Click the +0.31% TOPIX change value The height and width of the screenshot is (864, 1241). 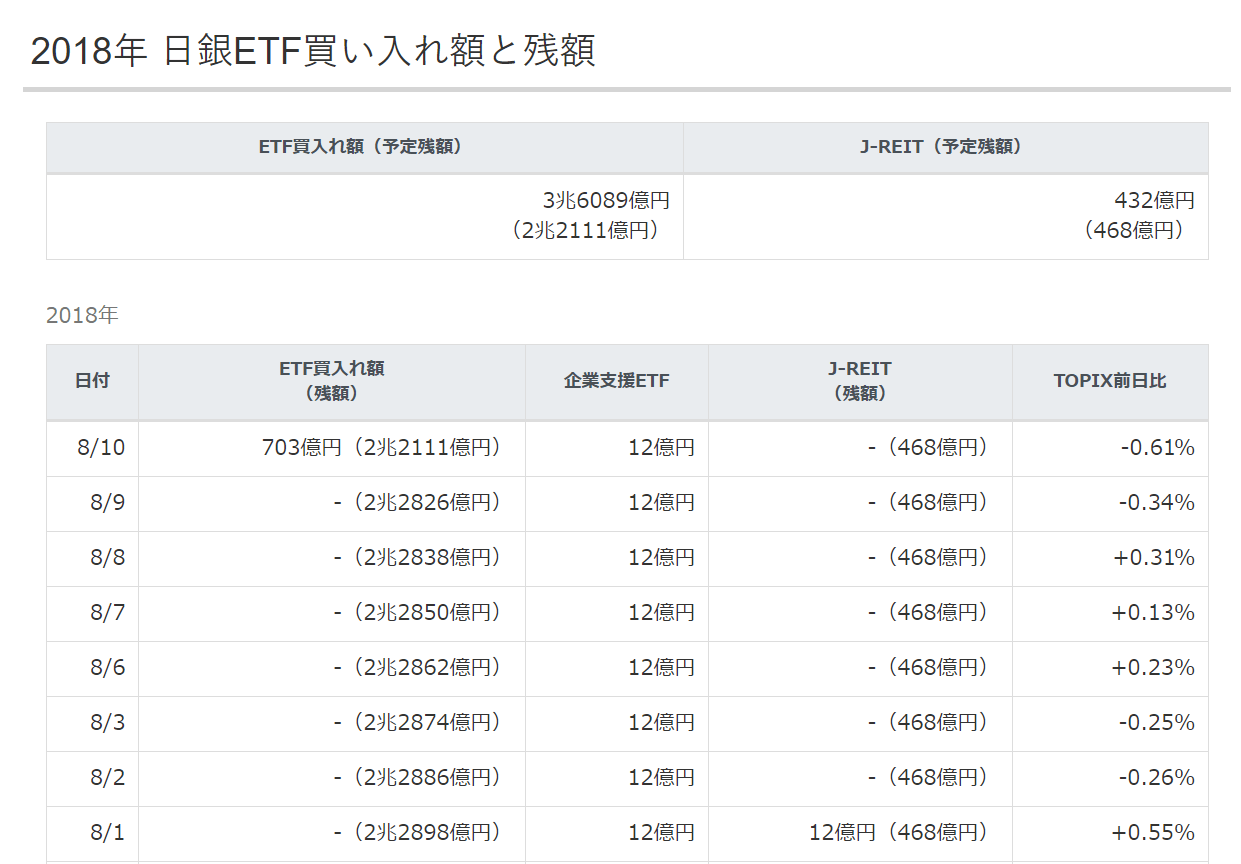(1153, 557)
